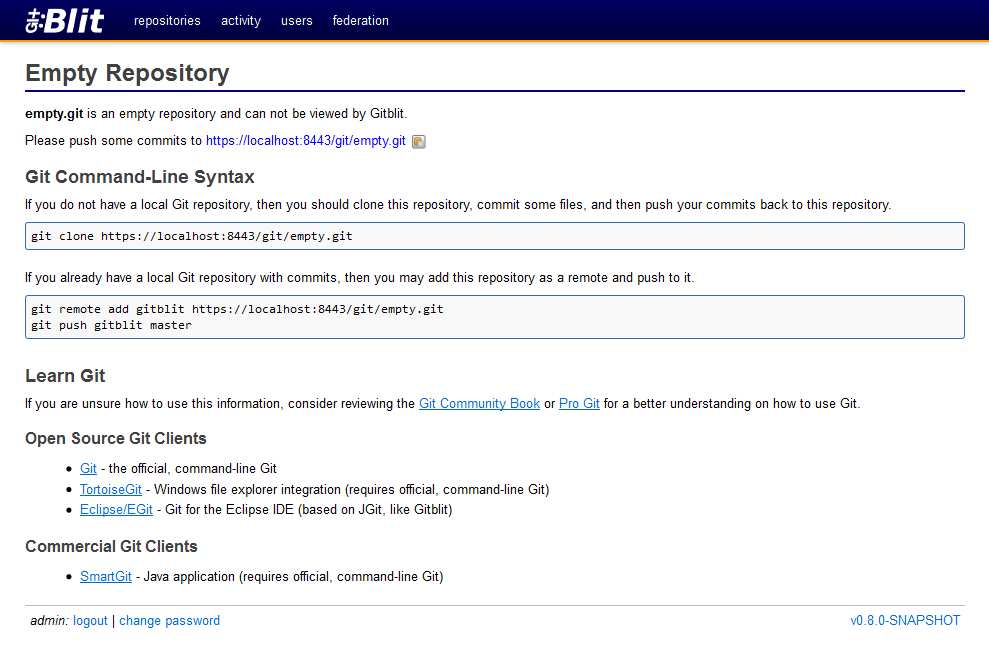Click the change password link

tap(170, 621)
